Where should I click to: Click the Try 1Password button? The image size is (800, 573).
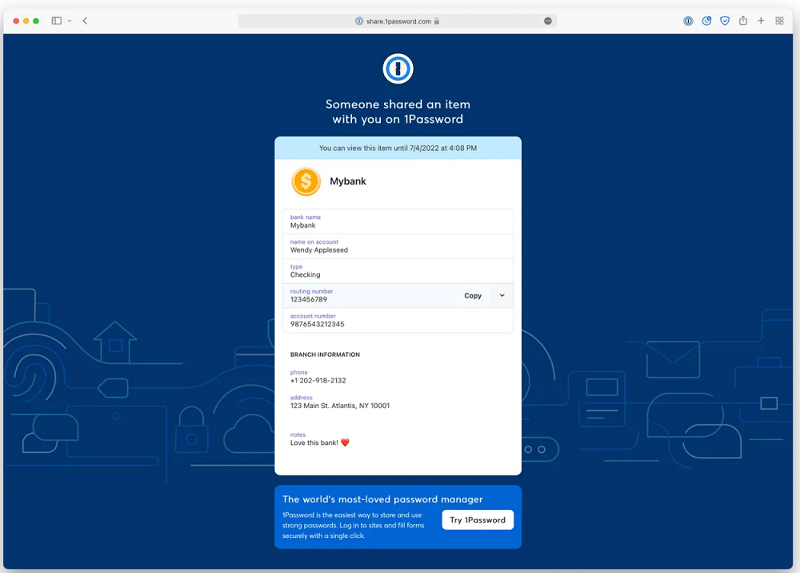coord(478,520)
